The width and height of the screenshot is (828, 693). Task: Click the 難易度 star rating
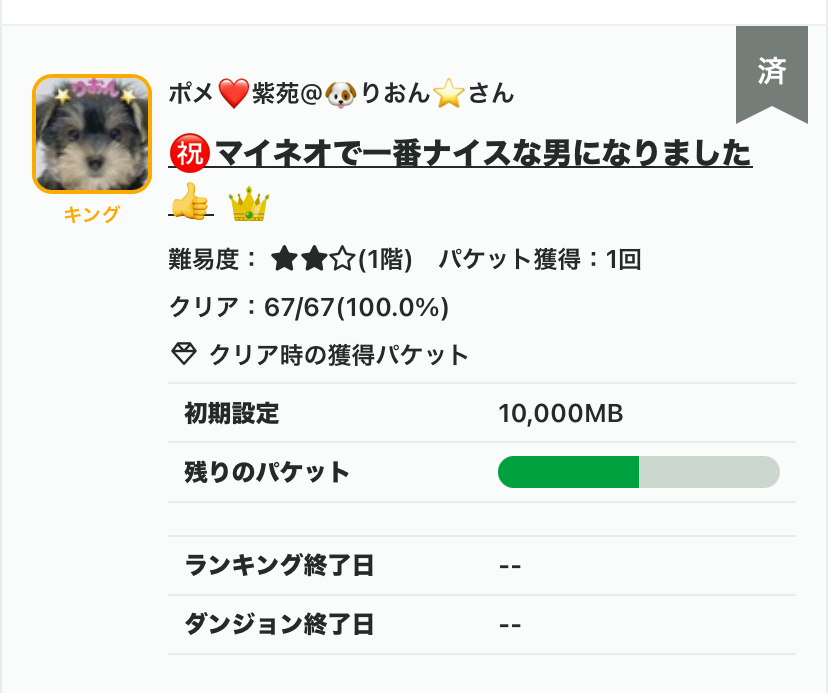[313, 260]
